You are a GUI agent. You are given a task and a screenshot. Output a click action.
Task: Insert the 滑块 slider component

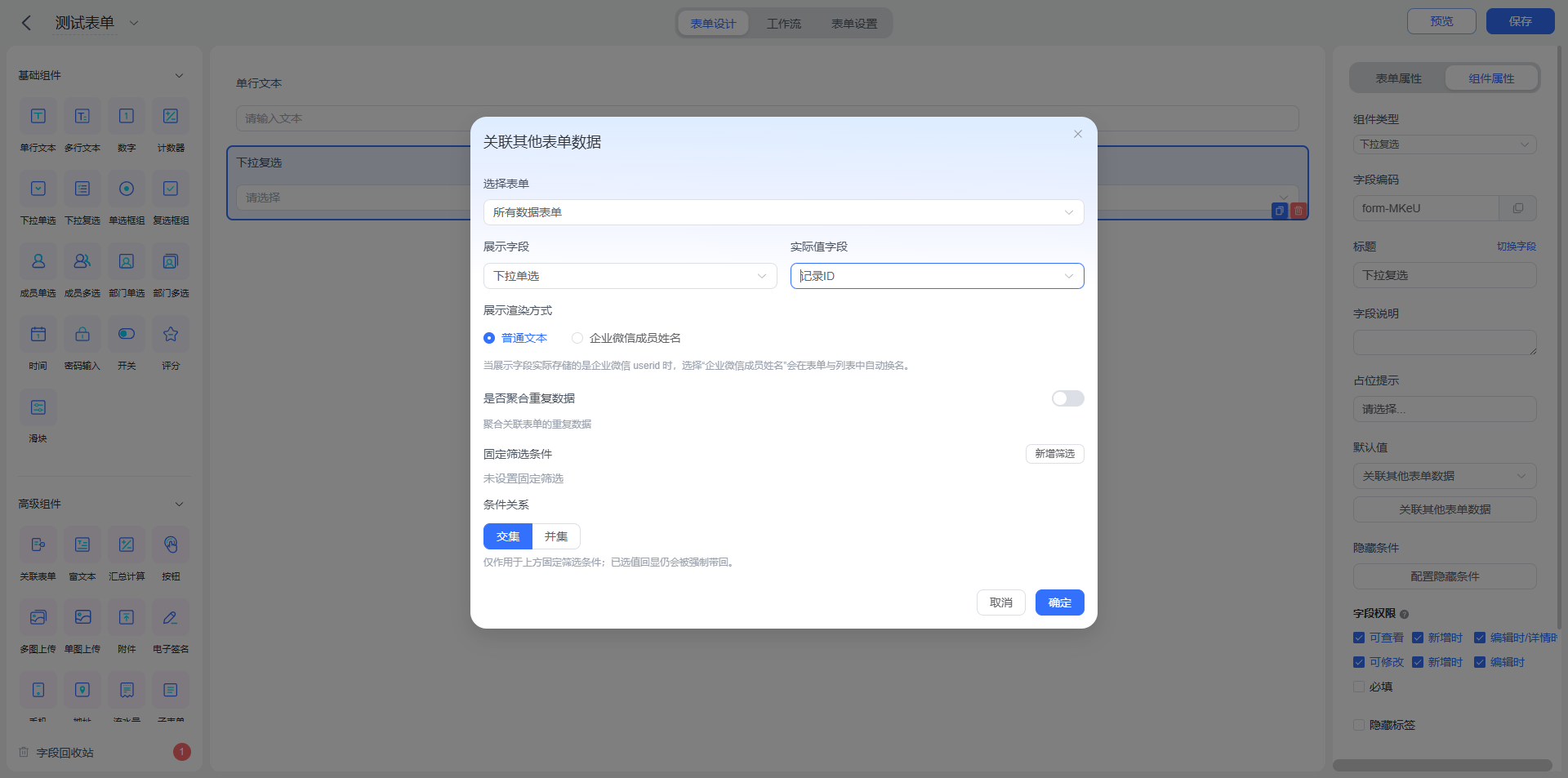coord(38,407)
